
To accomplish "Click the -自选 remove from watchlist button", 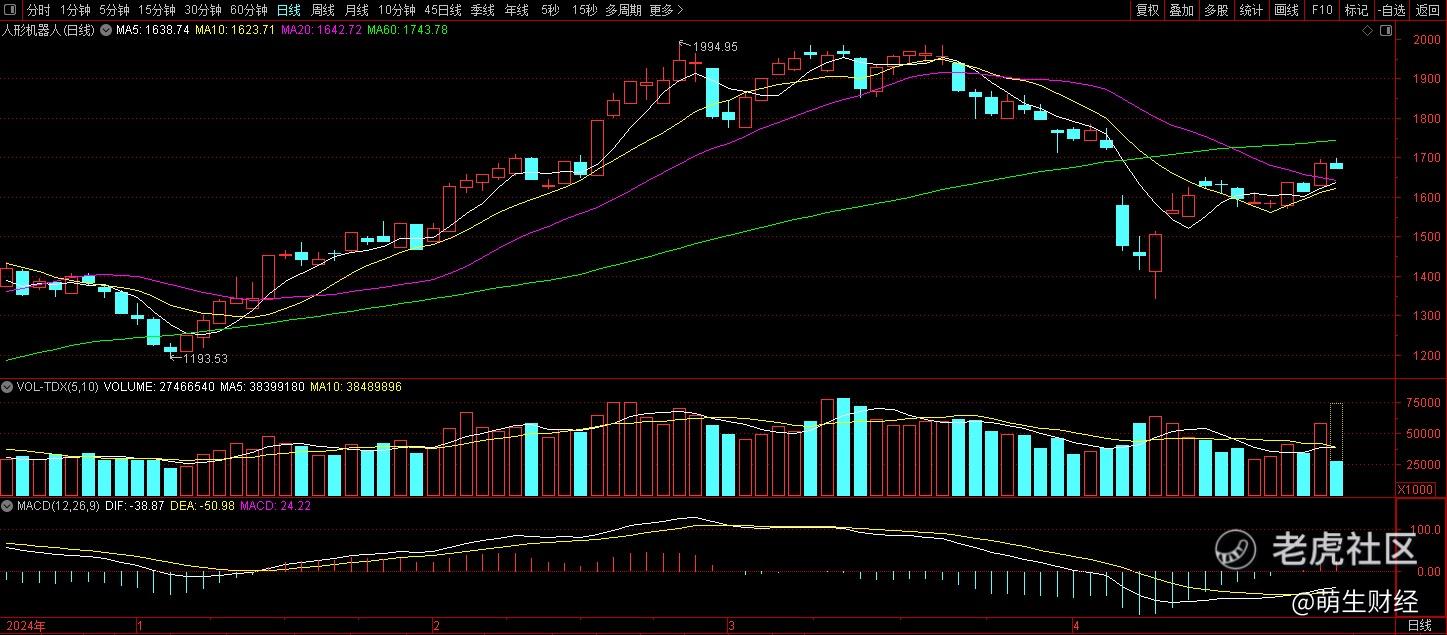I will 1392,10.
